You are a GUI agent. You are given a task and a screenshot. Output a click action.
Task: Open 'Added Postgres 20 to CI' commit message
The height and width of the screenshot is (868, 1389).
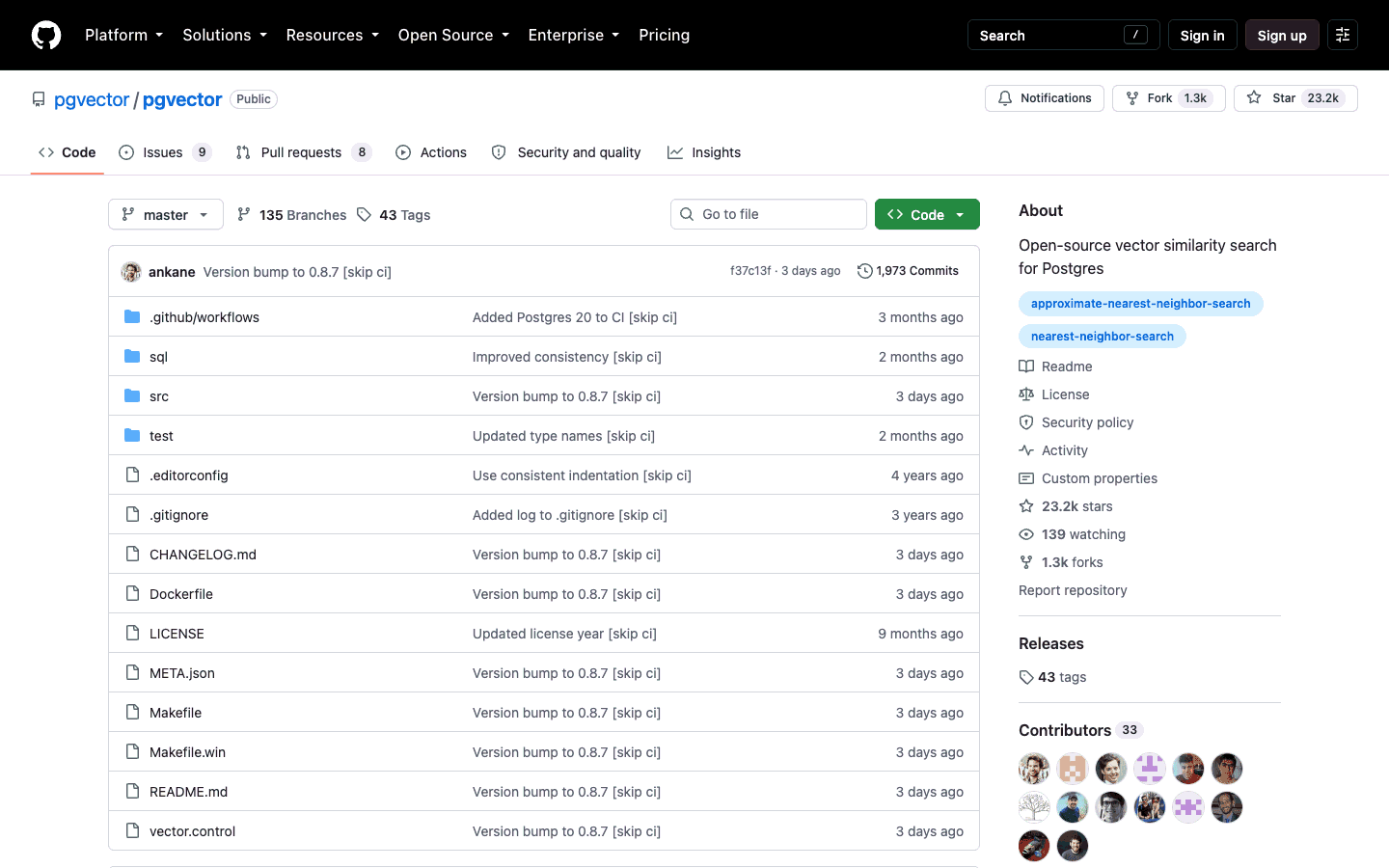(x=575, y=317)
